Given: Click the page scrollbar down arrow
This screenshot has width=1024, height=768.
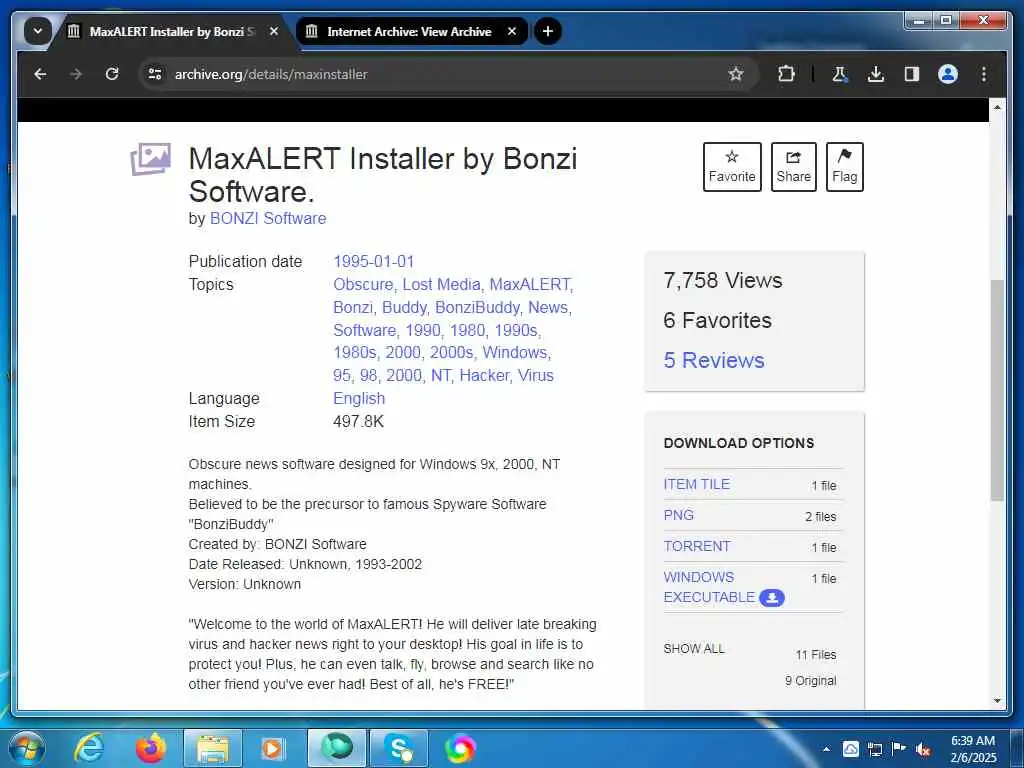Looking at the screenshot, I should coord(997,701).
